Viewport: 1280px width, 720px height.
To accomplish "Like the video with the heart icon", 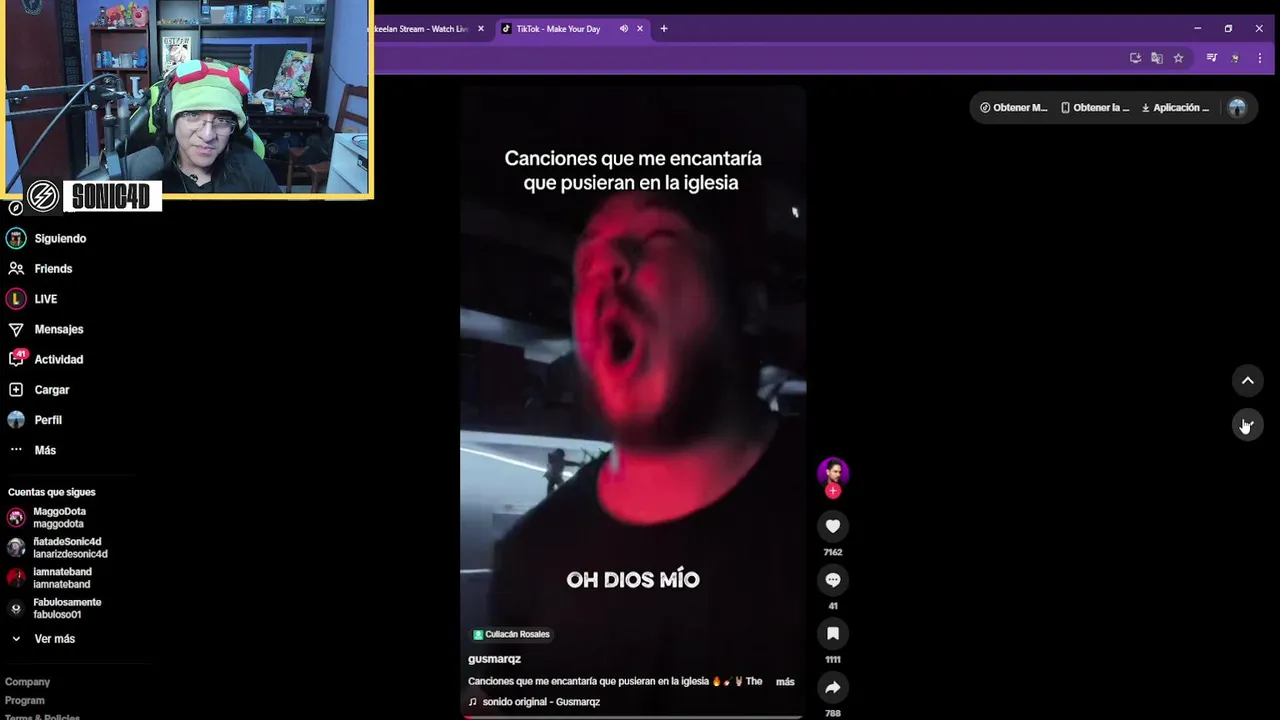I will click(832, 526).
